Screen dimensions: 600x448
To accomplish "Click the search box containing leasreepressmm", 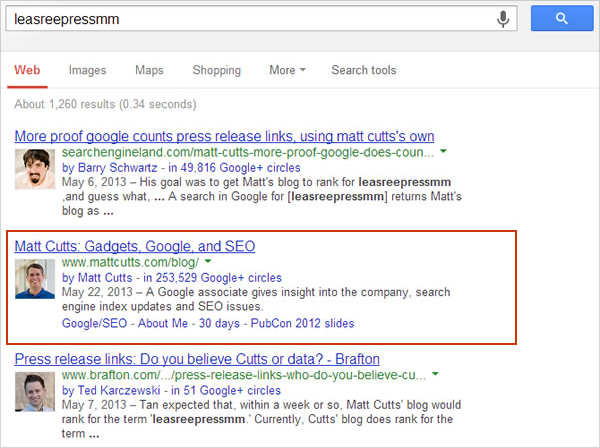I will point(261,18).
